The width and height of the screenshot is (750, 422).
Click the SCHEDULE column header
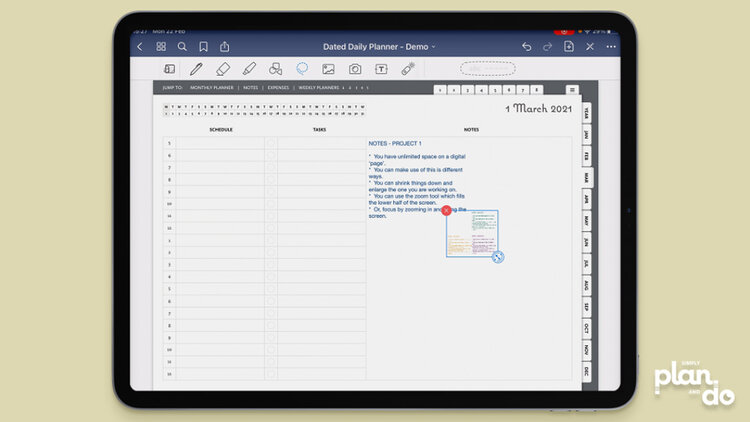click(x=221, y=130)
